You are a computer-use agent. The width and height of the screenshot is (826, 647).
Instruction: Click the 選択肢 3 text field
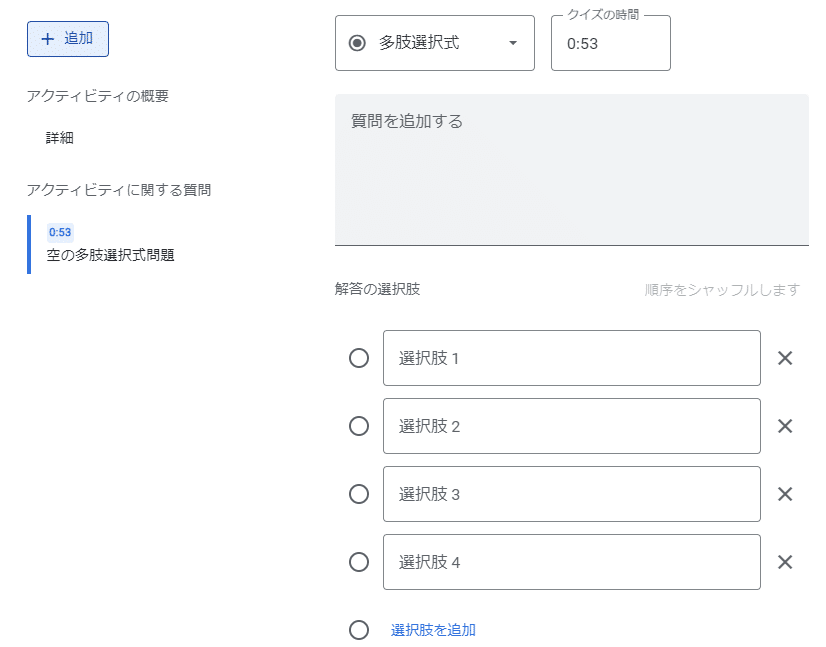coord(572,494)
